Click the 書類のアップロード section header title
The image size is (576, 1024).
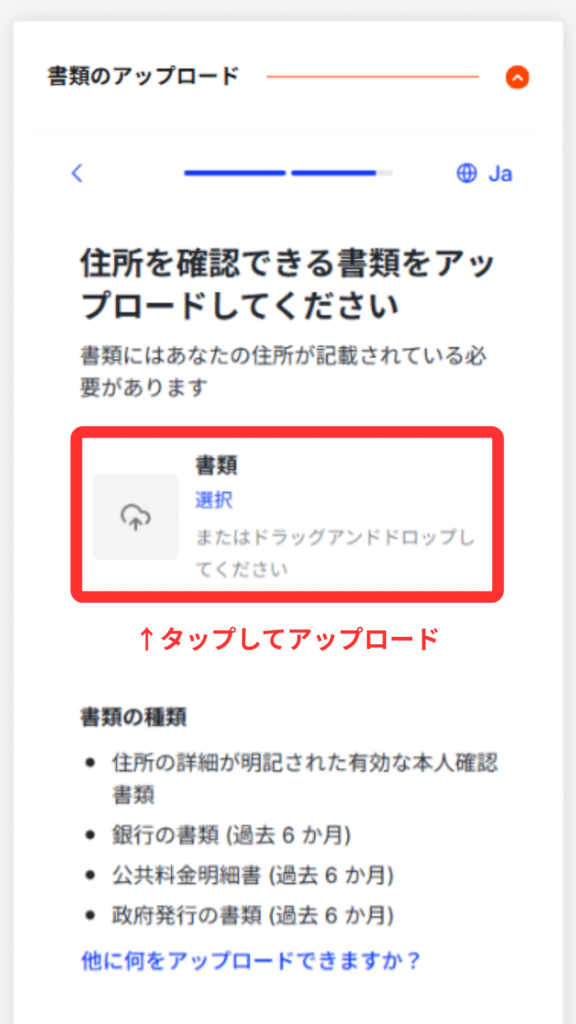point(143,77)
